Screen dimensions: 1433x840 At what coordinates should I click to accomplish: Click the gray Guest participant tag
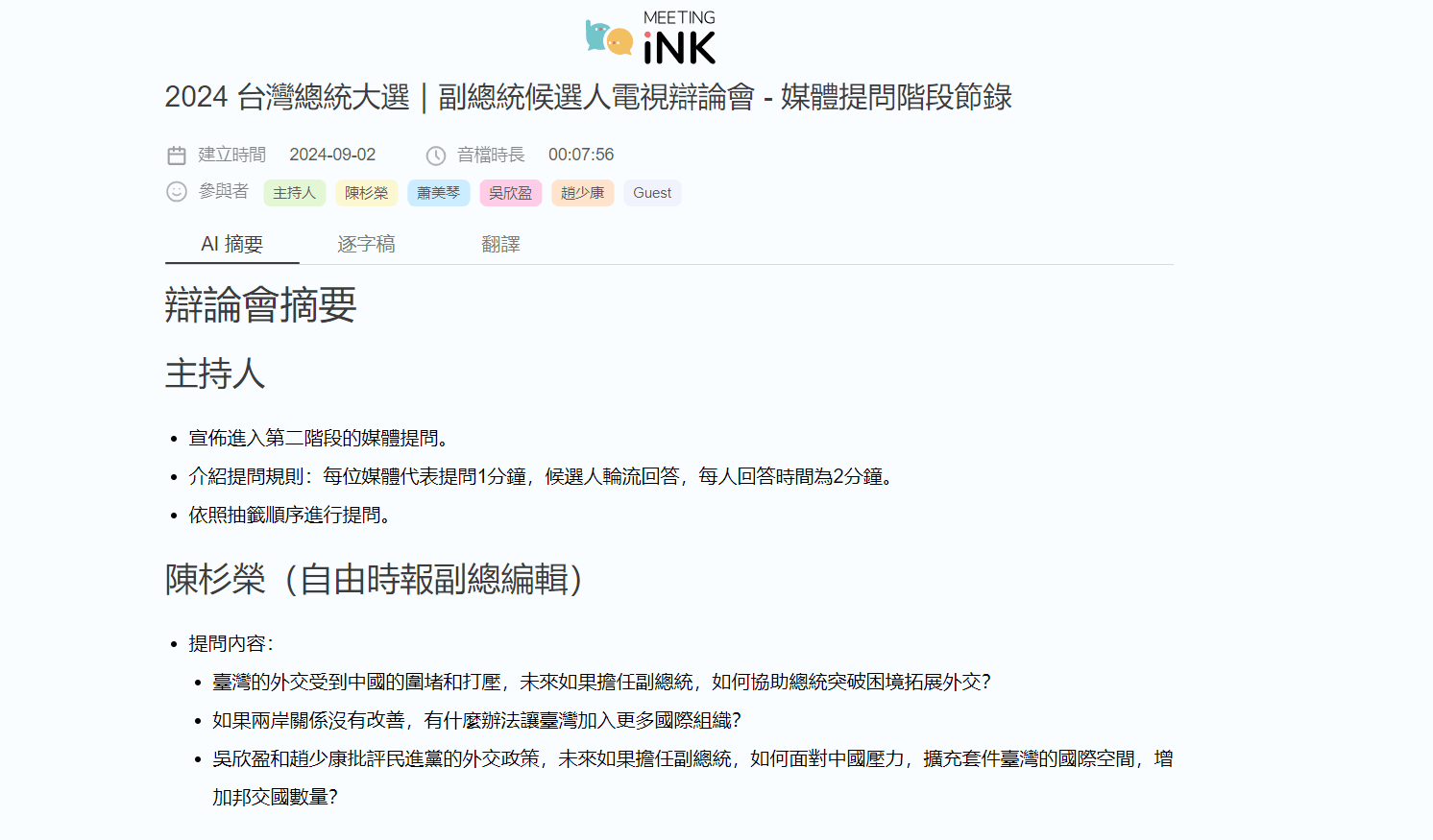(652, 193)
